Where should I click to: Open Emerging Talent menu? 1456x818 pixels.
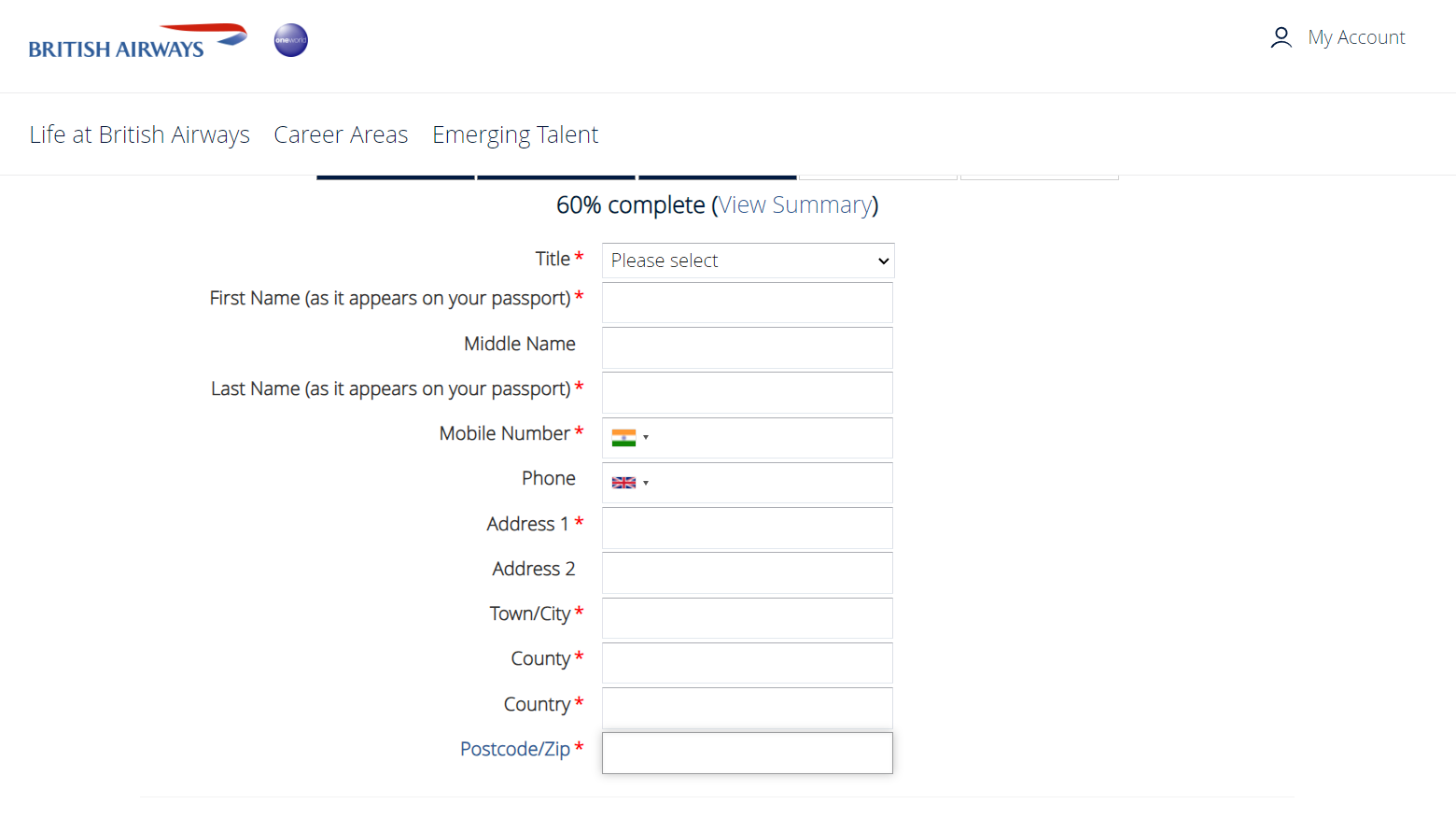[x=515, y=134]
